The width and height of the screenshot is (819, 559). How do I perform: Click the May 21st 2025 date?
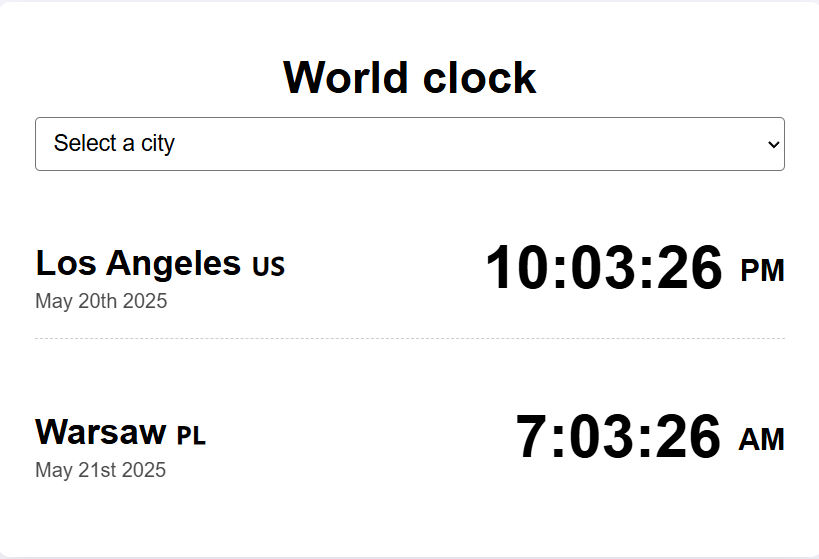[100, 470]
